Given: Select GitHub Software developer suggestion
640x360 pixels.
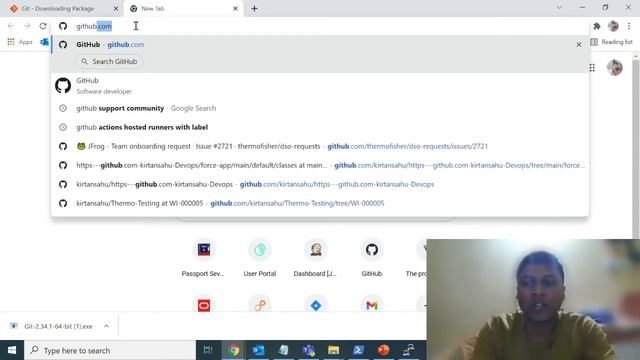Looking at the screenshot, I should 320,86.
